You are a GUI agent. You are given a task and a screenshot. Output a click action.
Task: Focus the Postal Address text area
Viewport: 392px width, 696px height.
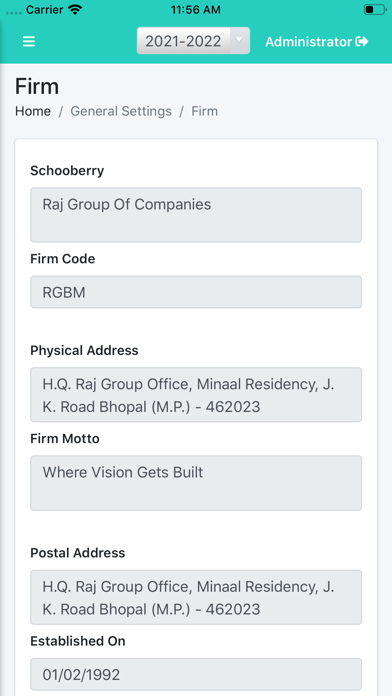196,597
